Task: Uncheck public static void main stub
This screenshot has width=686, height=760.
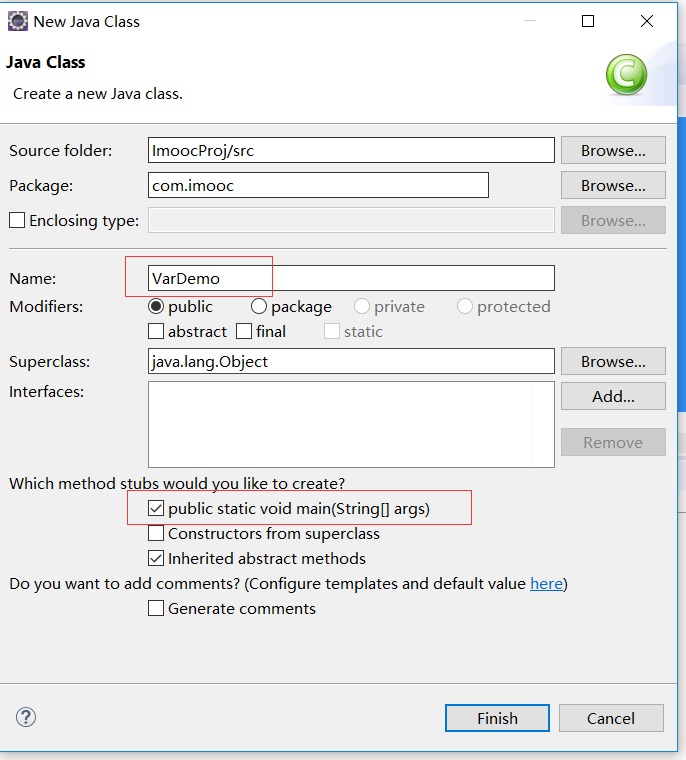Action: pos(156,508)
